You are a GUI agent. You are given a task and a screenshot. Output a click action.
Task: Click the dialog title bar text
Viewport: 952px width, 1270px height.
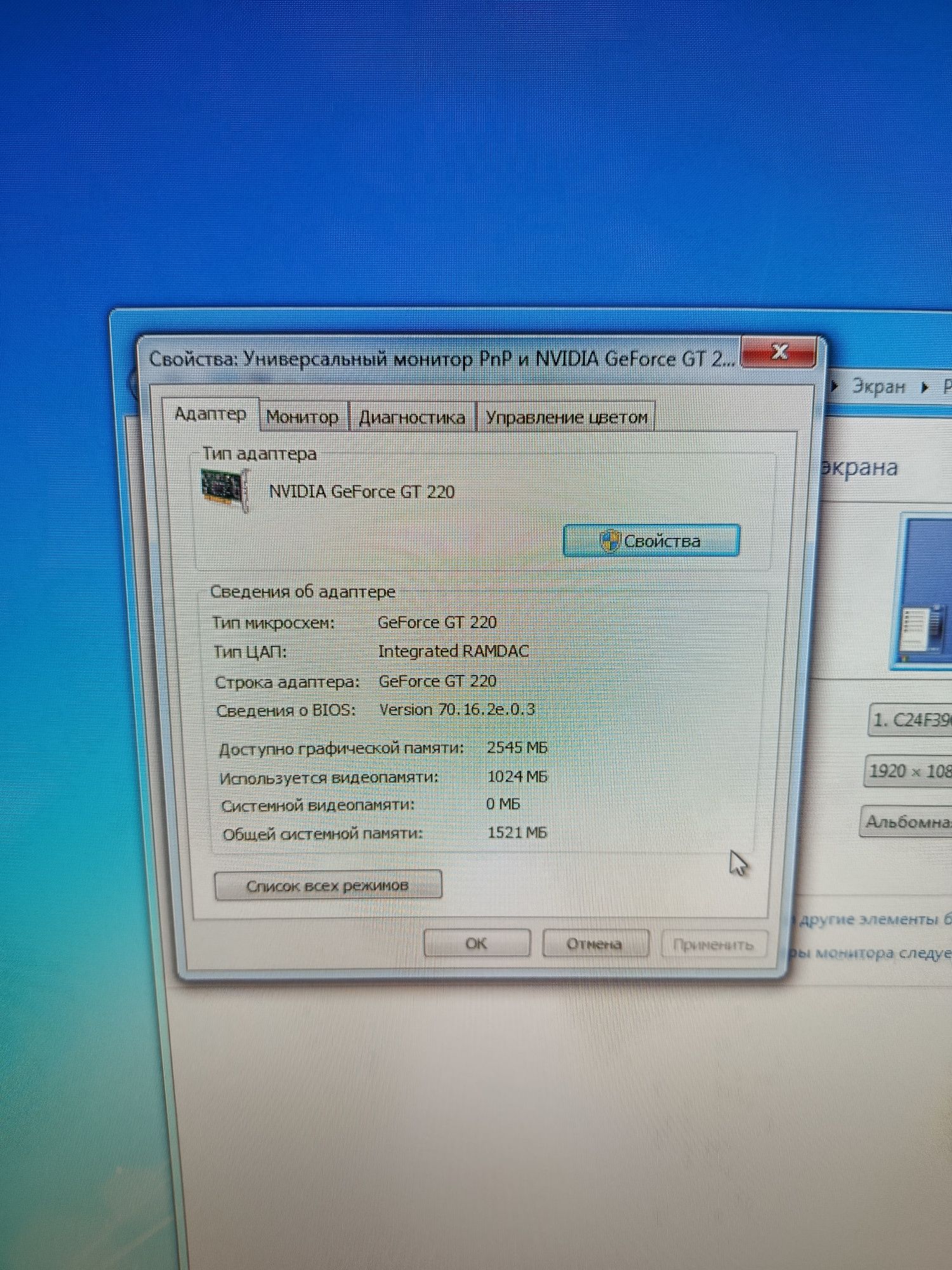(442, 359)
